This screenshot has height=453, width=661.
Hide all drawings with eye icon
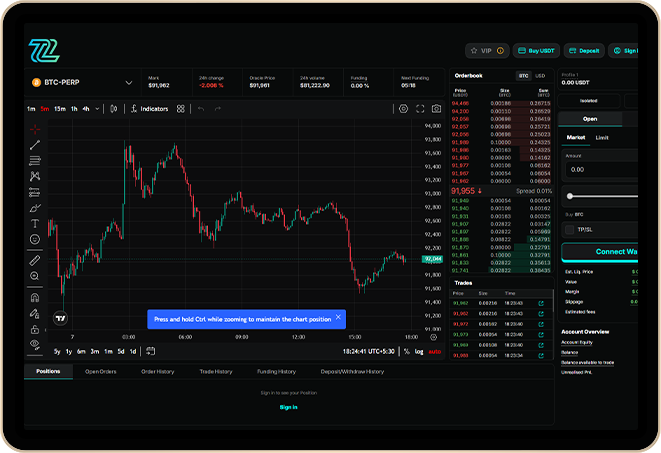[x=35, y=345]
